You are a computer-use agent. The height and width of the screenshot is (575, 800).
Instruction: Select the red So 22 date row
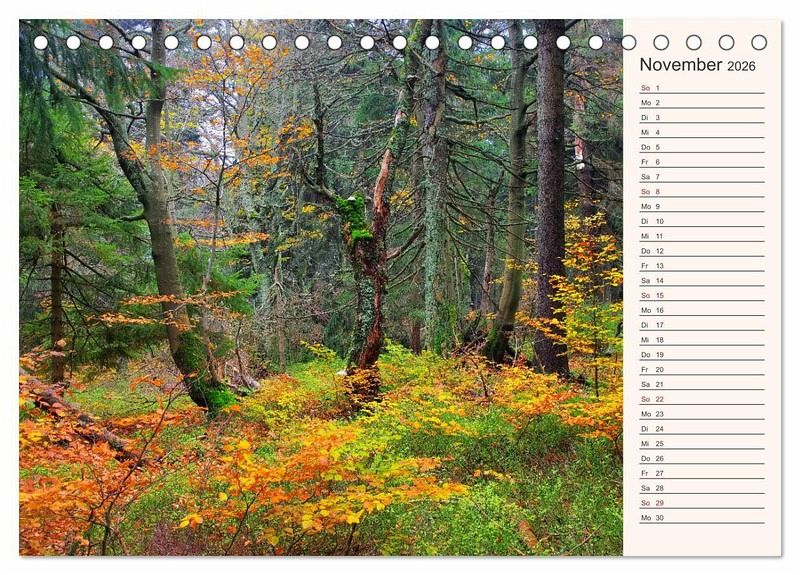click(x=700, y=399)
